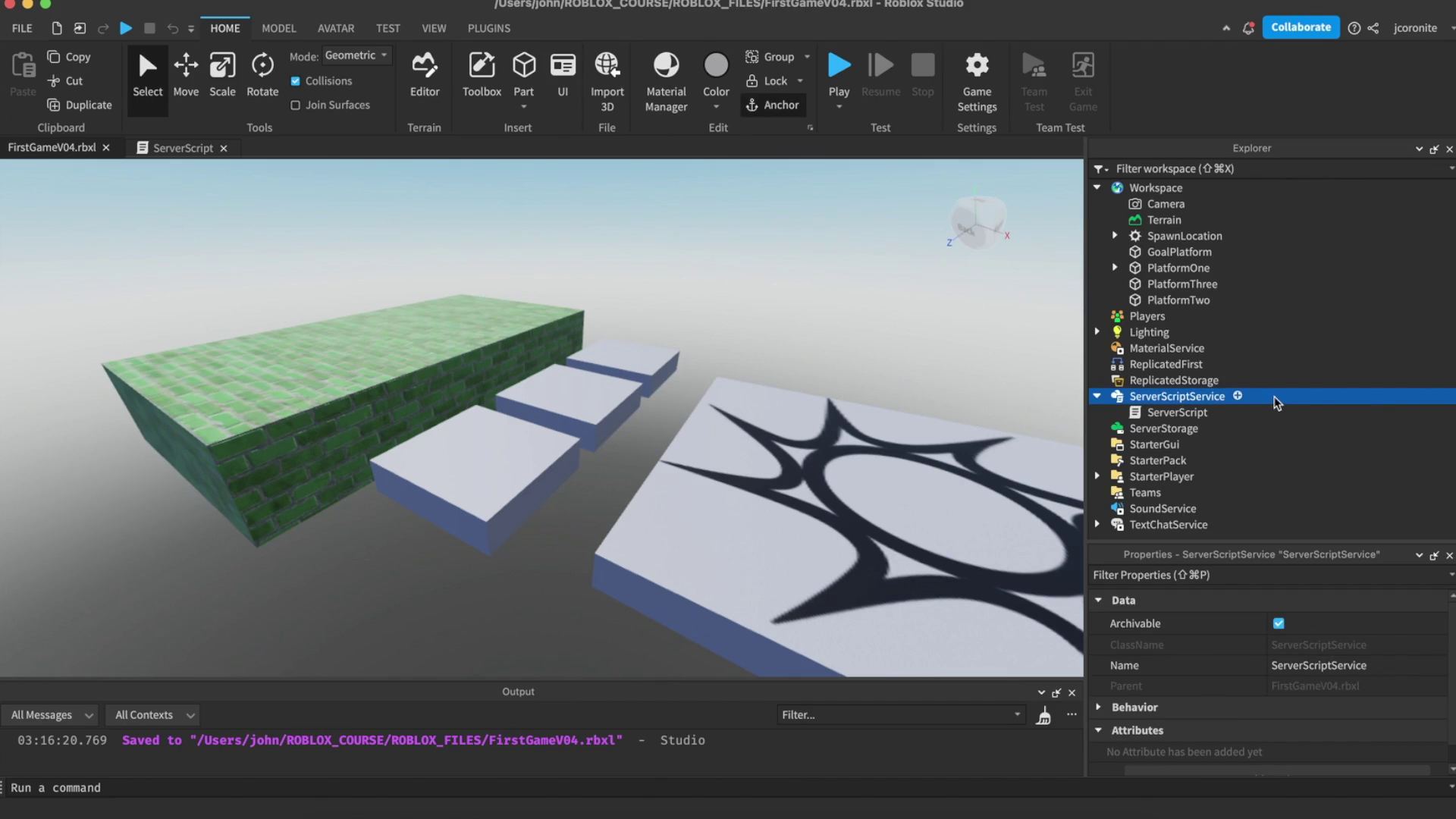Select GoalPlatform in the Explorer
Viewport: 1456px width, 819px height.
(1179, 252)
